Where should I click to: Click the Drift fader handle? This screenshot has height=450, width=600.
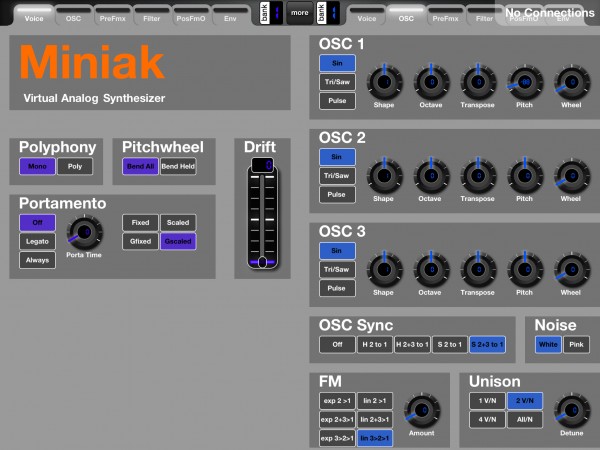pyautogui.click(x=262, y=262)
